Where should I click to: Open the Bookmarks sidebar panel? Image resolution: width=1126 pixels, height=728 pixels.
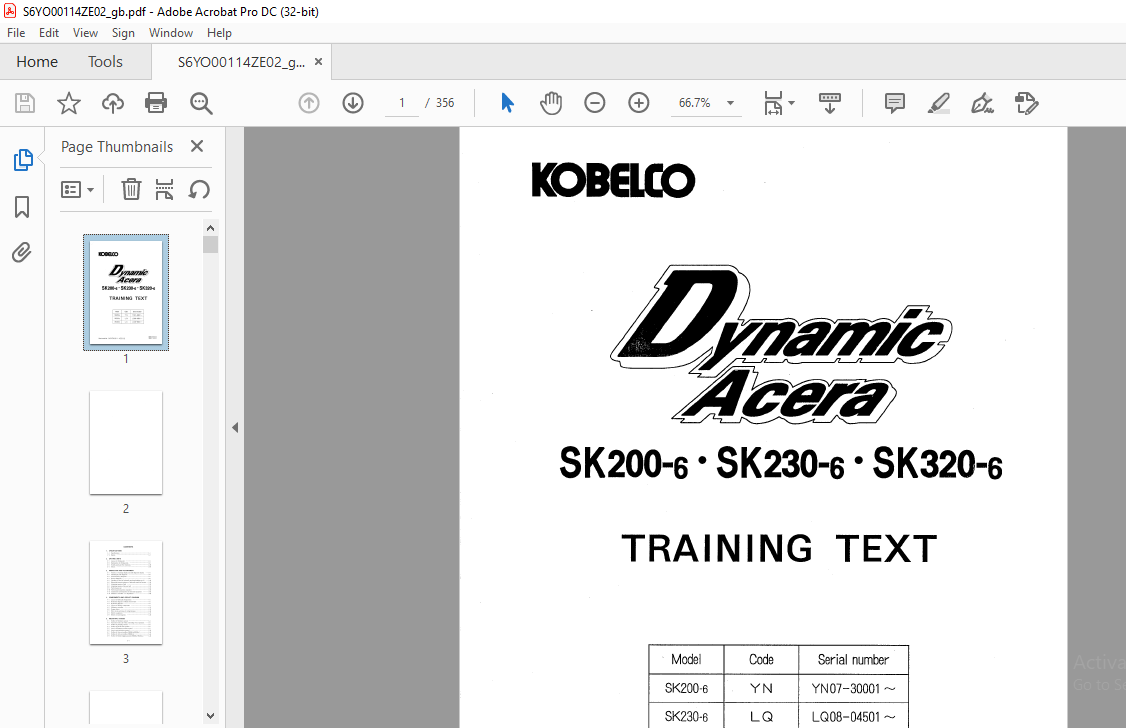click(x=22, y=207)
